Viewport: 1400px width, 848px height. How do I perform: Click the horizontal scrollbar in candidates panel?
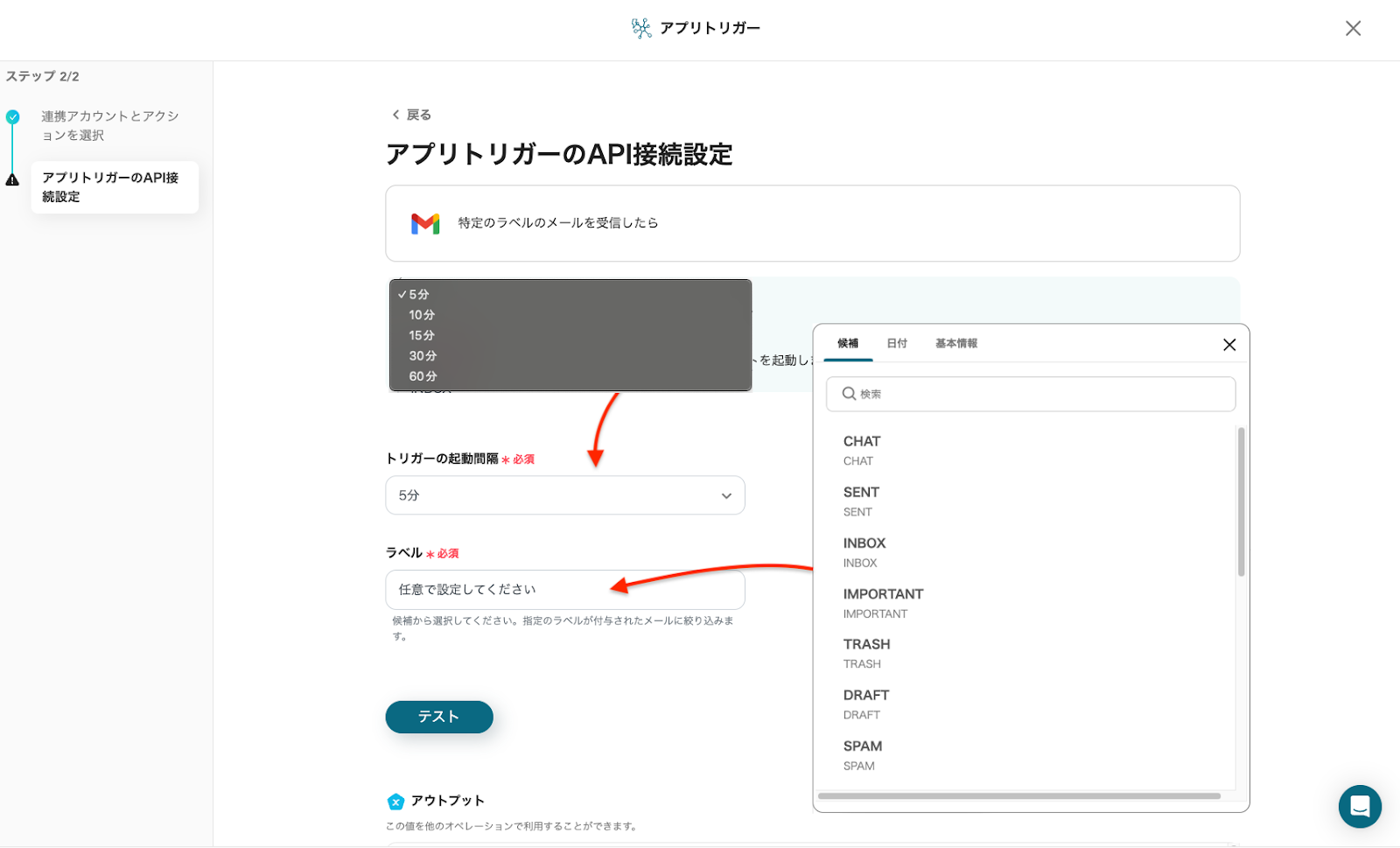click(x=1018, y=796)
